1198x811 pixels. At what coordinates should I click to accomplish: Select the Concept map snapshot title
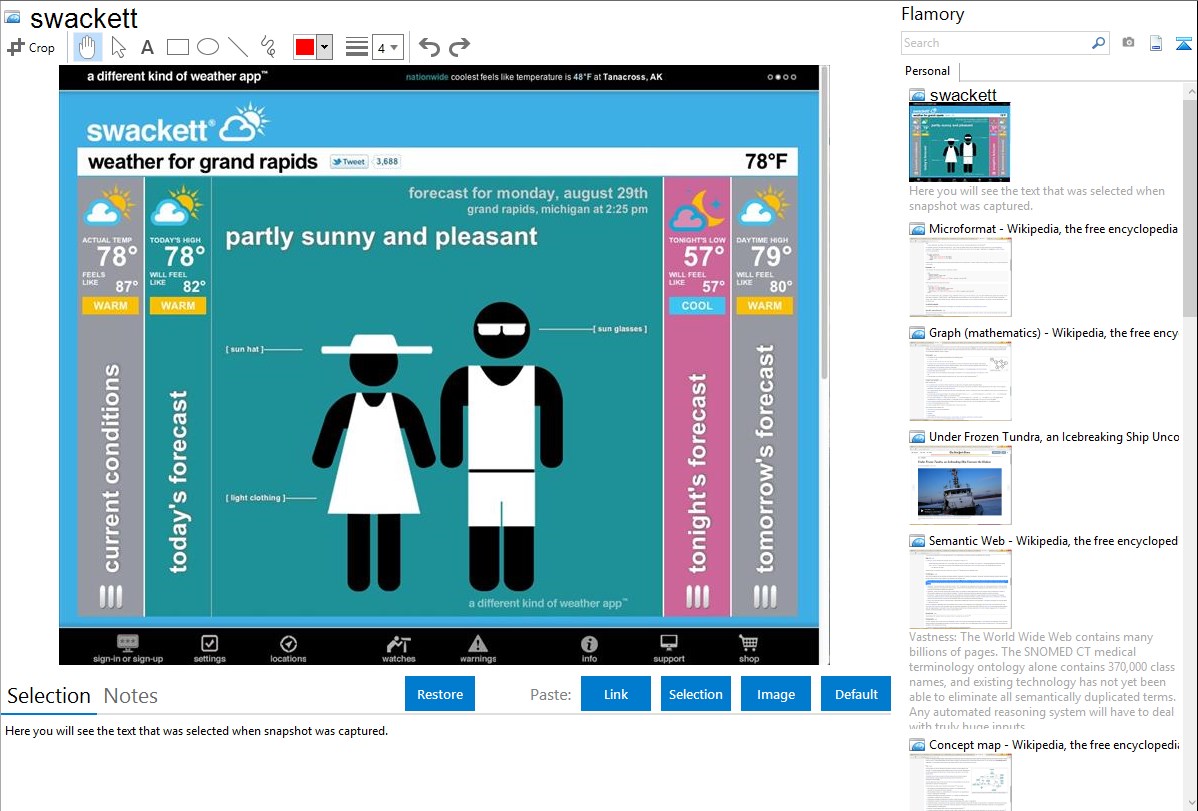click(1054, 744)
